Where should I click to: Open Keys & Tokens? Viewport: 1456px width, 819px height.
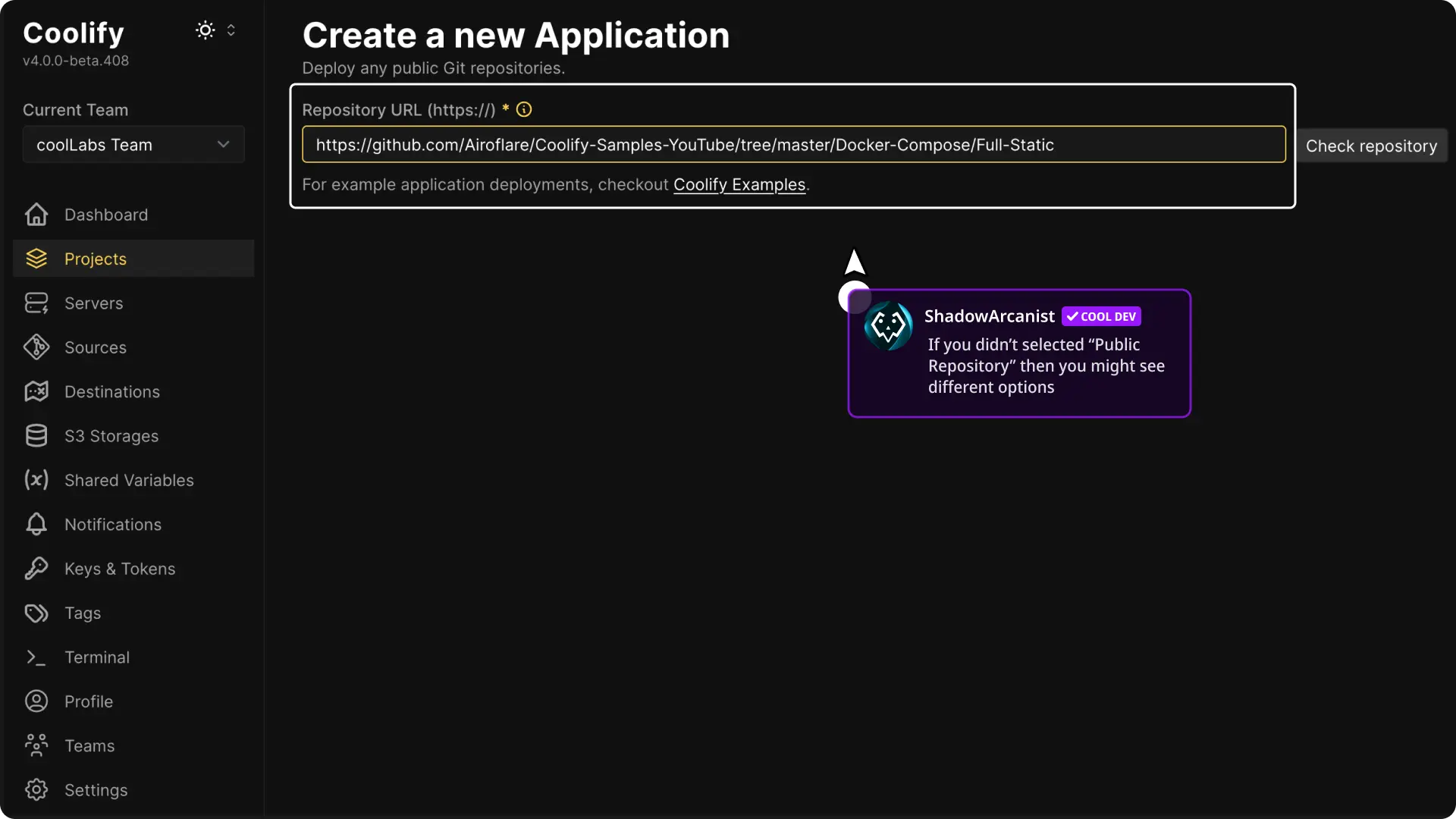coord(119,569)
